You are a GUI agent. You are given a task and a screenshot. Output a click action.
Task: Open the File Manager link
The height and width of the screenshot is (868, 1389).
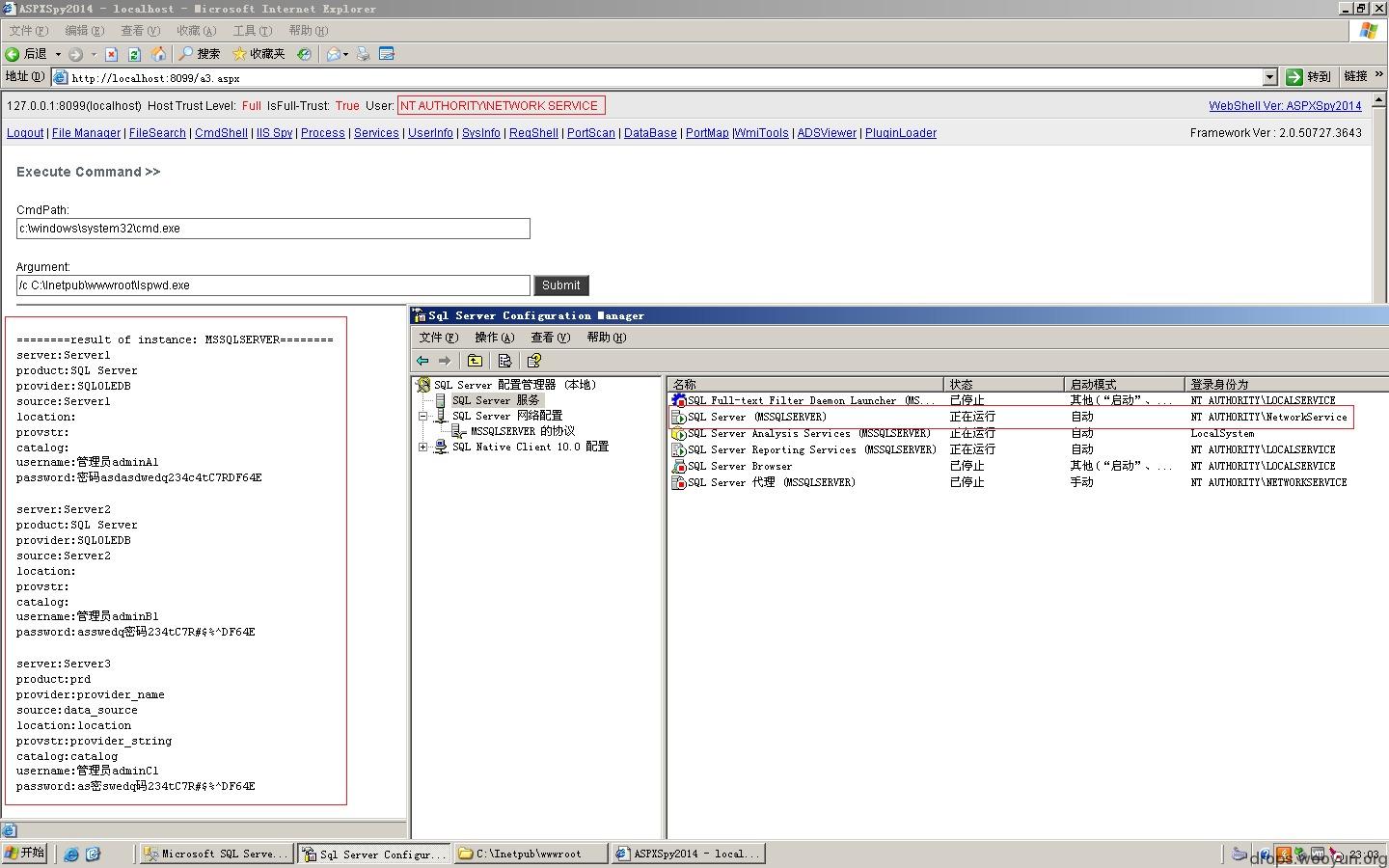(x=86, y=133)
